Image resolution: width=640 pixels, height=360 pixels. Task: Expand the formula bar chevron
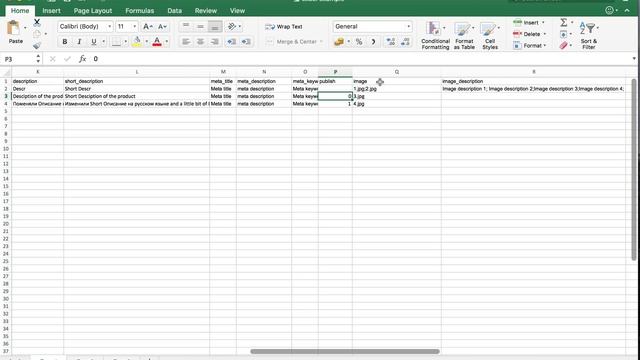[x=634, y=59]
